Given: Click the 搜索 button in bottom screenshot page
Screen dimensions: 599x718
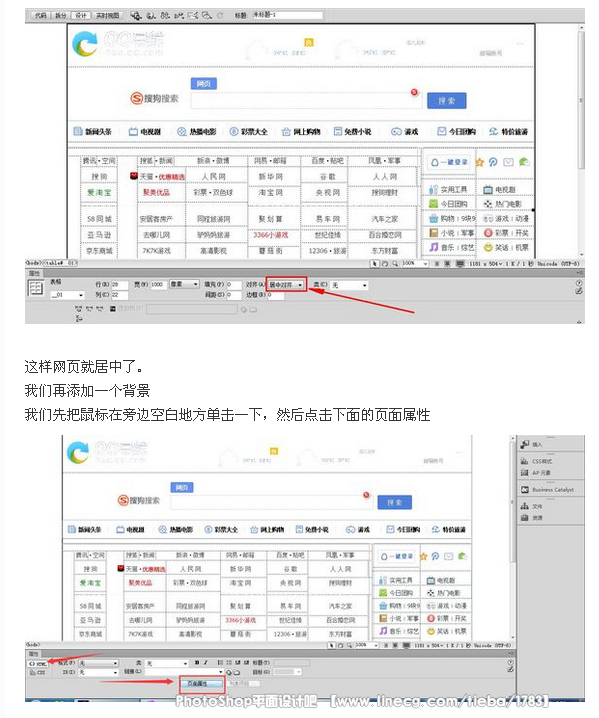Looking at the screenshot, I should [x=394, y=502].
